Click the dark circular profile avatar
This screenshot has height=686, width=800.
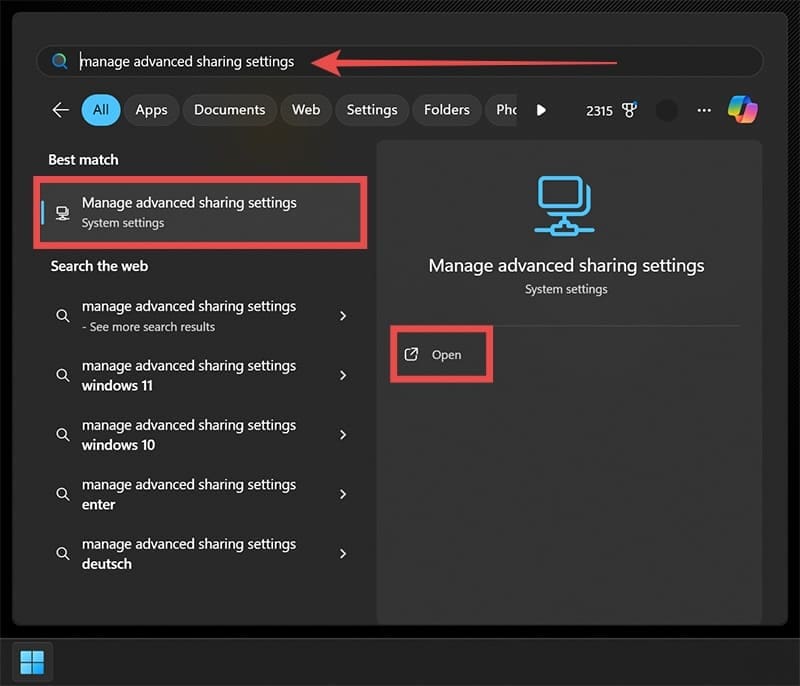tap(667, 110)
